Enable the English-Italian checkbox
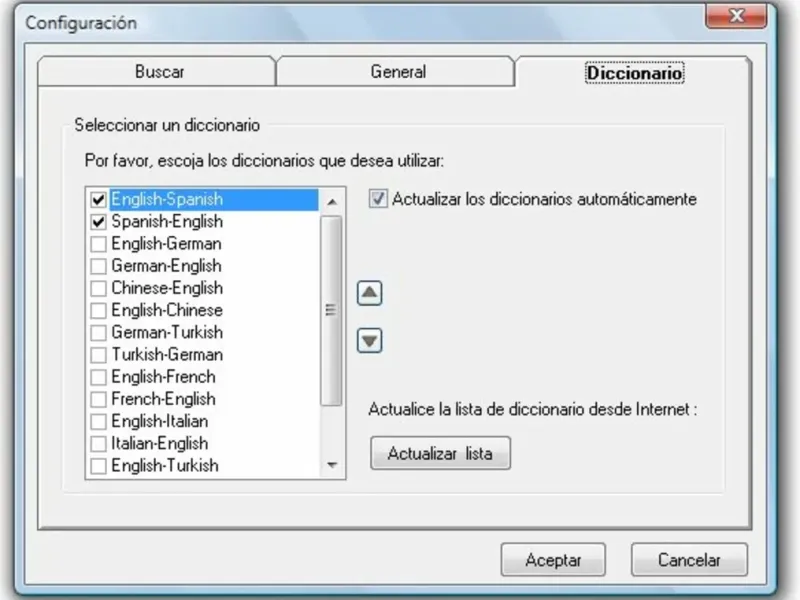 click(x=98, y=421)
